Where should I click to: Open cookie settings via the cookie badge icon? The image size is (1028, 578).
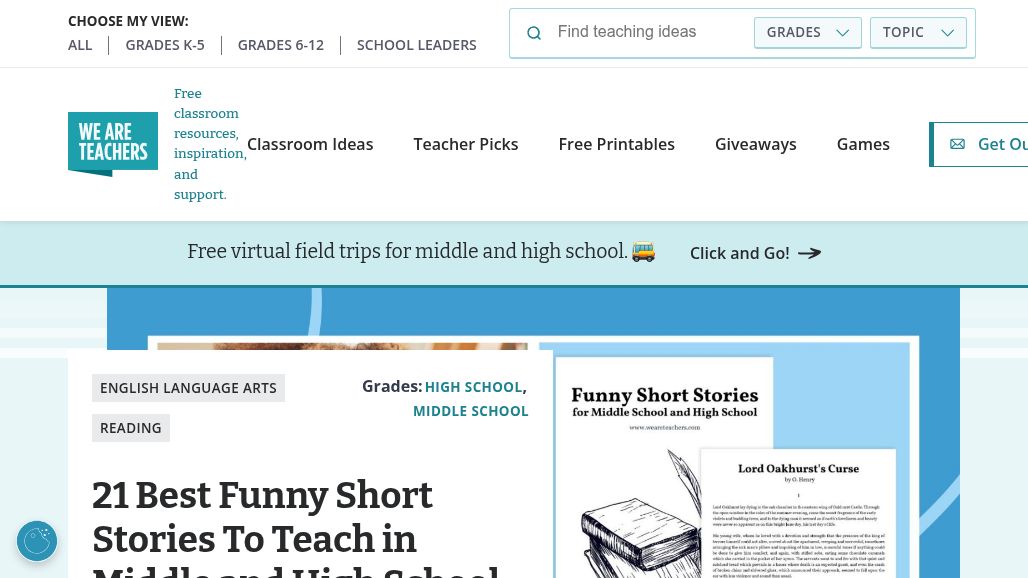(37, 541)
